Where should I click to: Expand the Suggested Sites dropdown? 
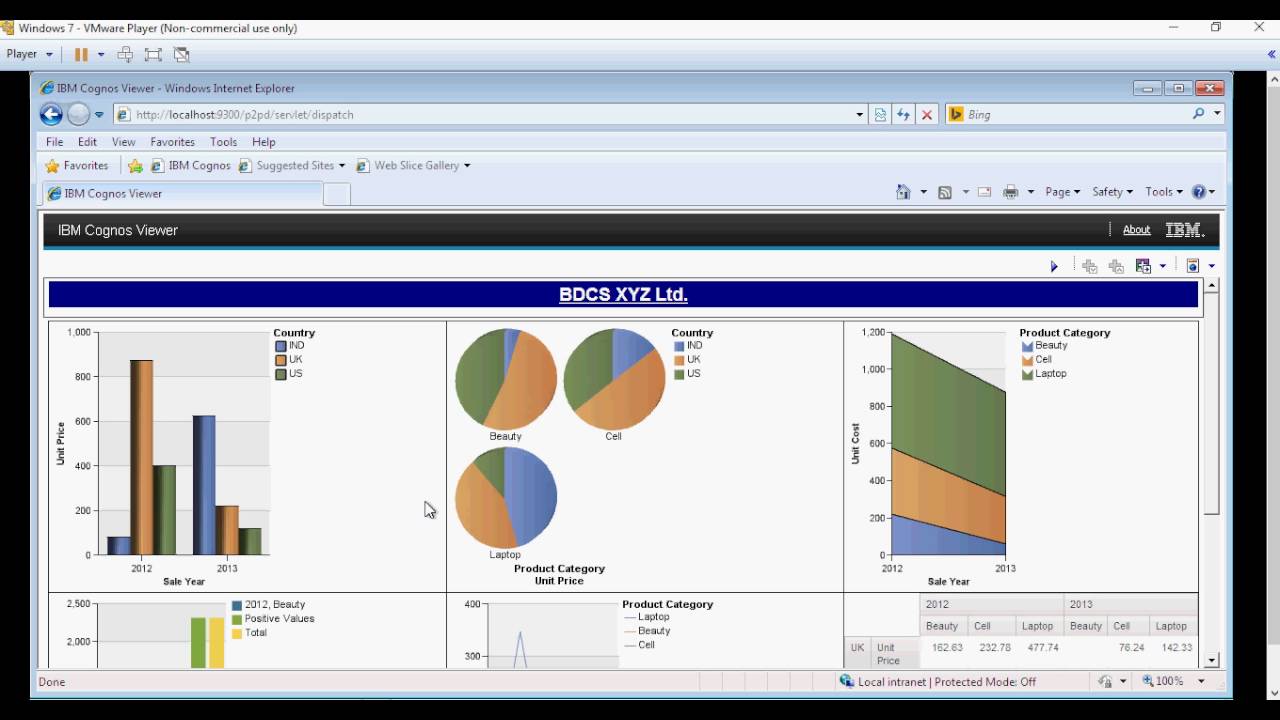pos(342,165)
